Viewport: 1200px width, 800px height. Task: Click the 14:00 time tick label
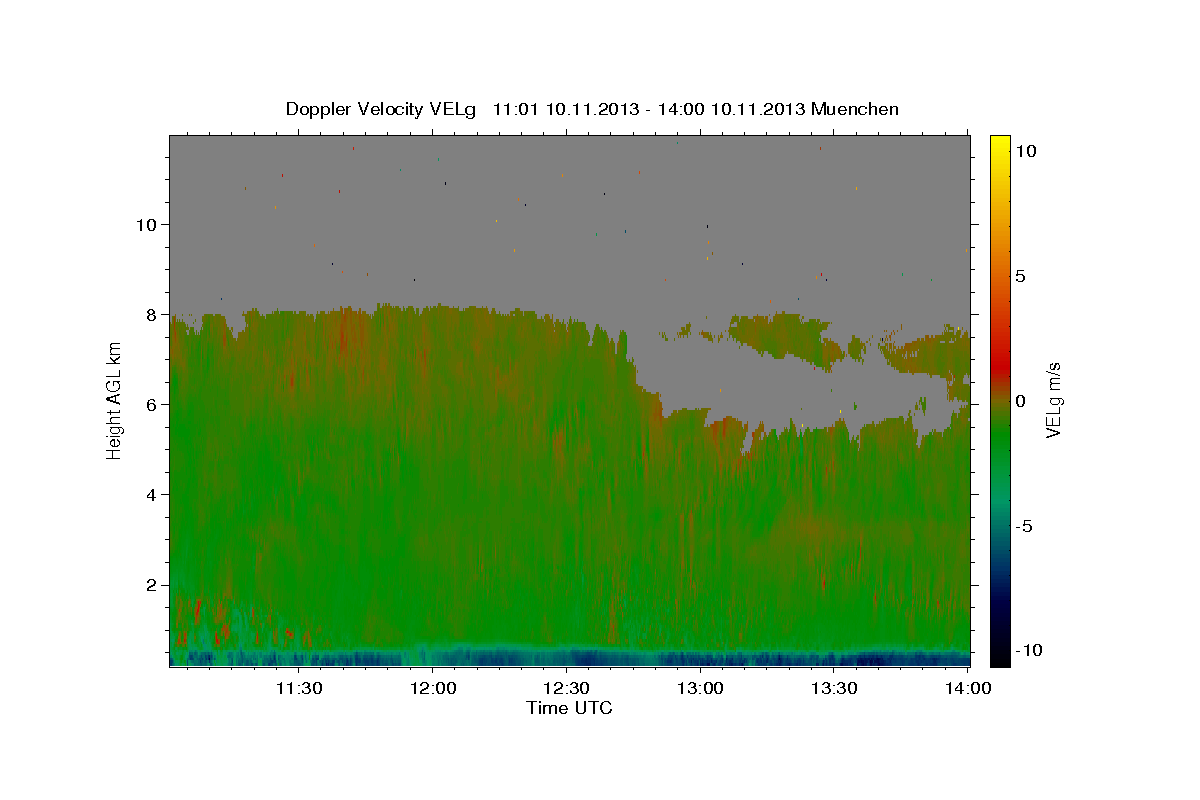coord(967,688)
